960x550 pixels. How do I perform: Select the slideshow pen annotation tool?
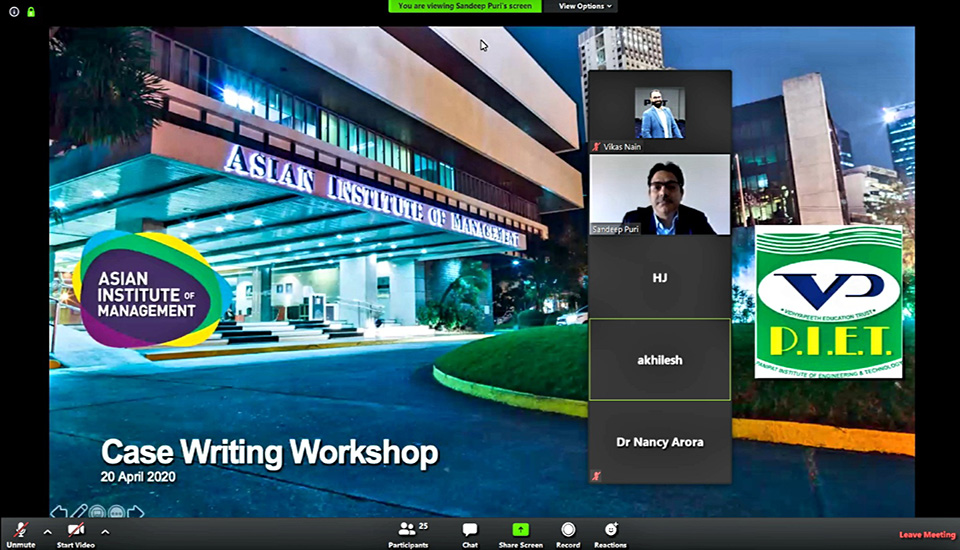pos(79,511)
